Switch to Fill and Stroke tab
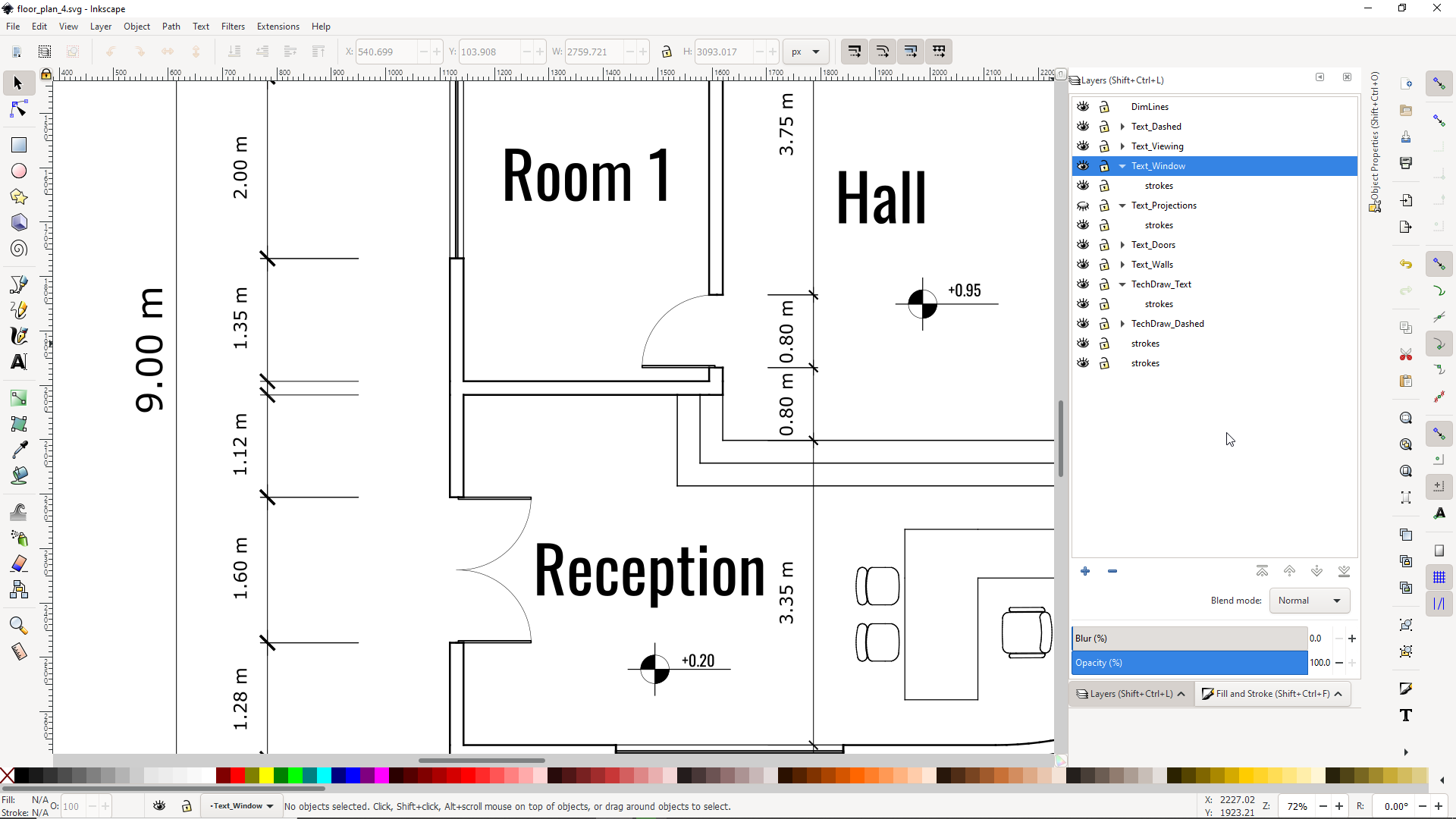Screen dimensions: 1456x819 pos(1272,694)
